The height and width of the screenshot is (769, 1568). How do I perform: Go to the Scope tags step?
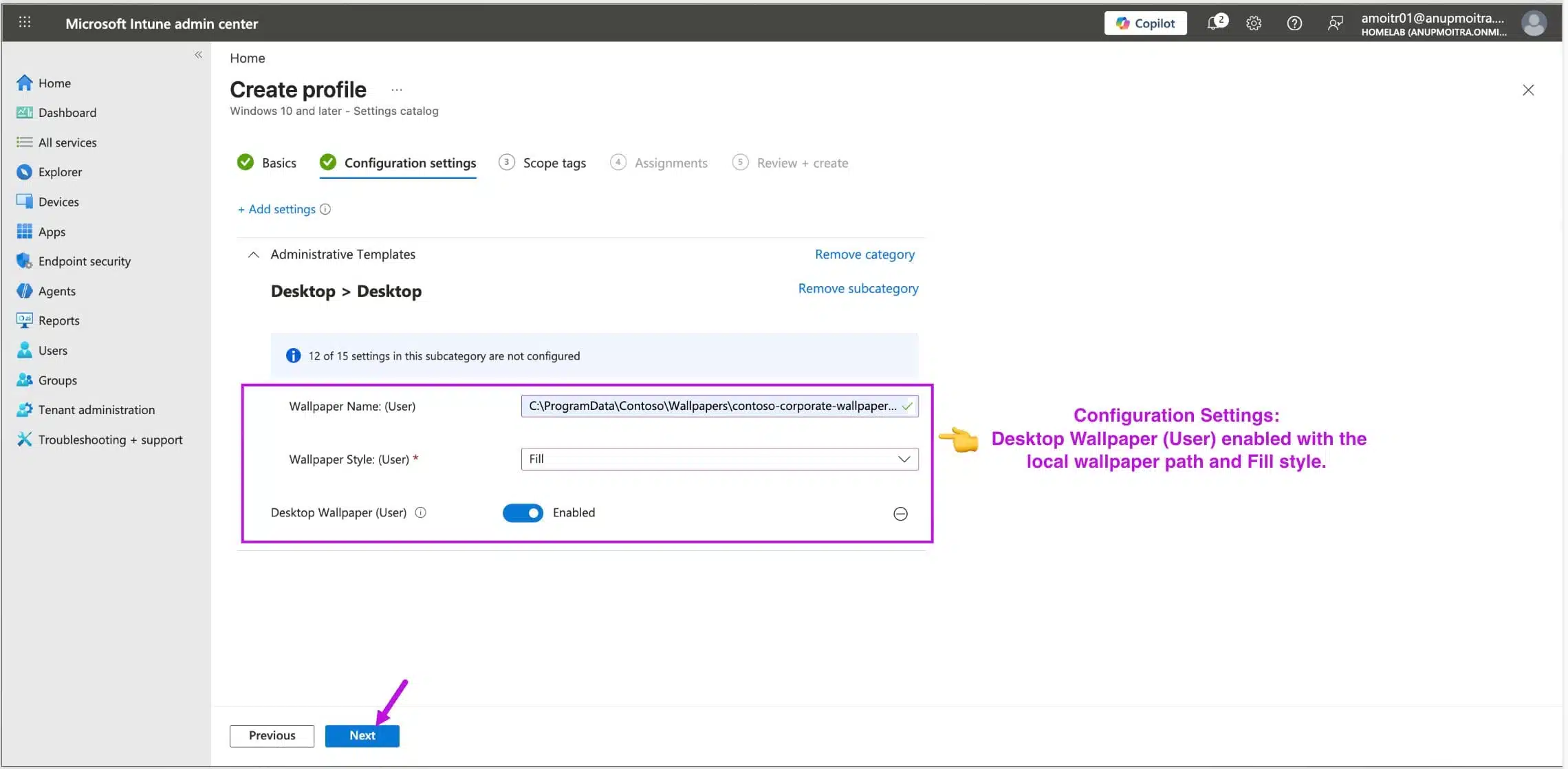coord(543,163)
